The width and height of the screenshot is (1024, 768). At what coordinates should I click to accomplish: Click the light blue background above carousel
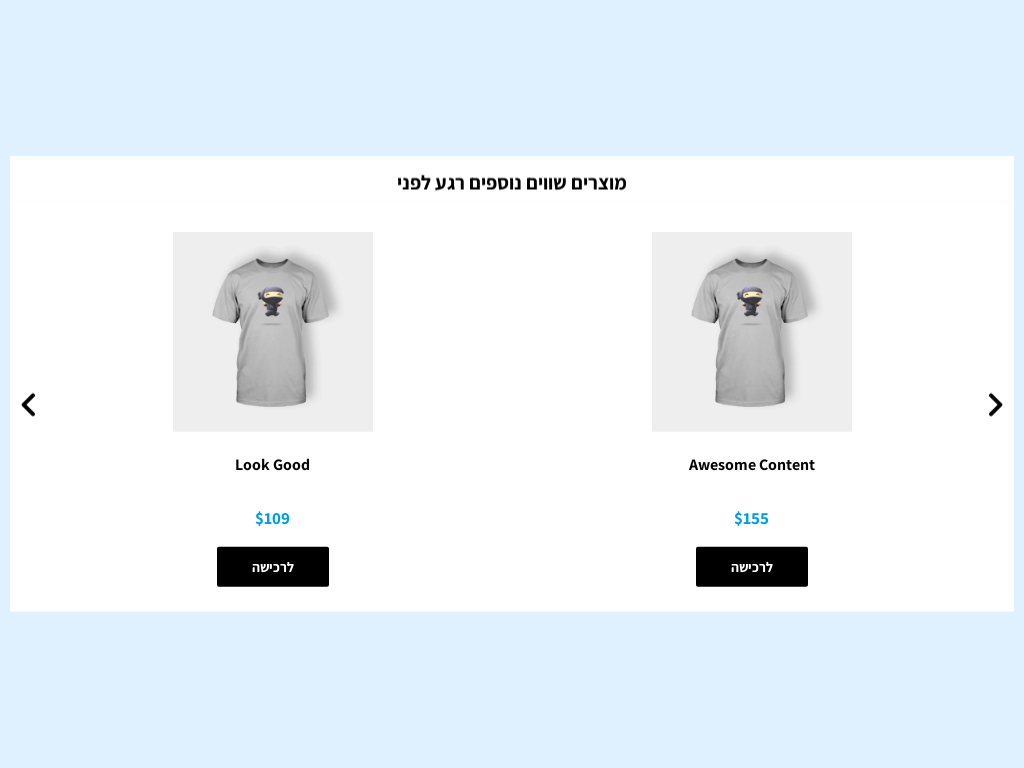tap(512, 77)
